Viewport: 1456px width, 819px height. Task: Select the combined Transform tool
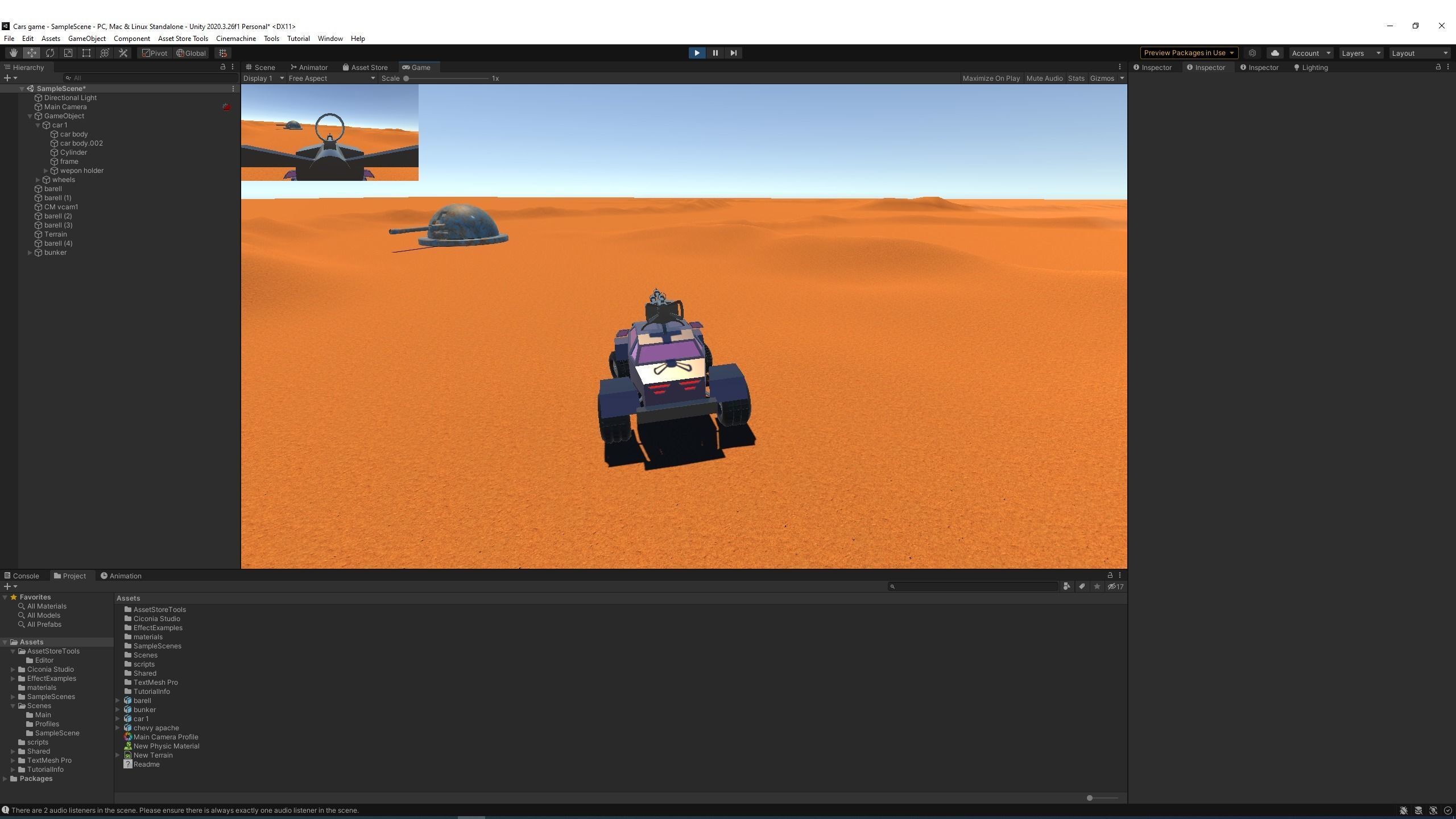pos(105,53)
